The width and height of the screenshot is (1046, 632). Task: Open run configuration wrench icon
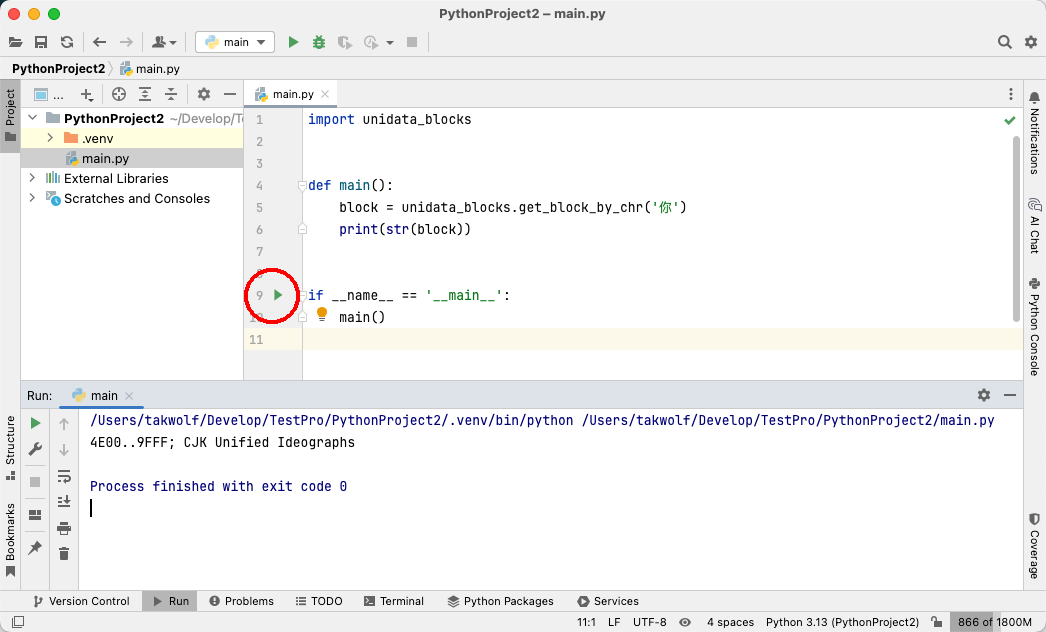tap(35, 449)
